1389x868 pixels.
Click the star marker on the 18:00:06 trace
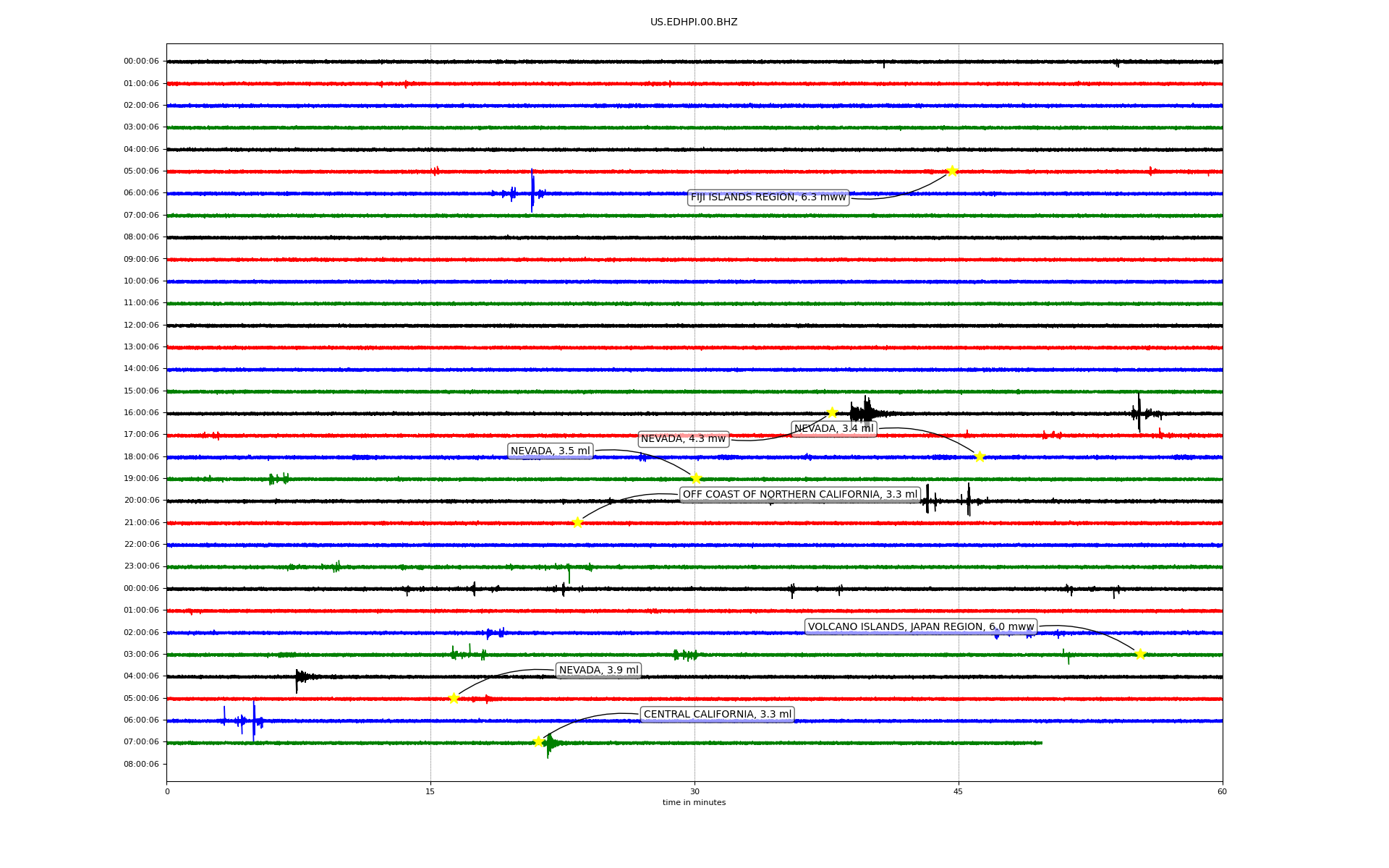pos(980,456)
